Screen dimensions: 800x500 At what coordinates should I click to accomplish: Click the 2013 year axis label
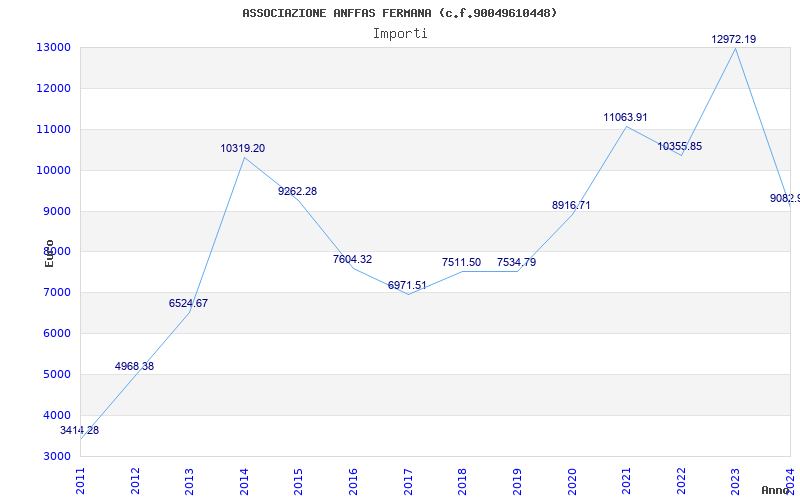pyautogui.click(x=189, y=482)
